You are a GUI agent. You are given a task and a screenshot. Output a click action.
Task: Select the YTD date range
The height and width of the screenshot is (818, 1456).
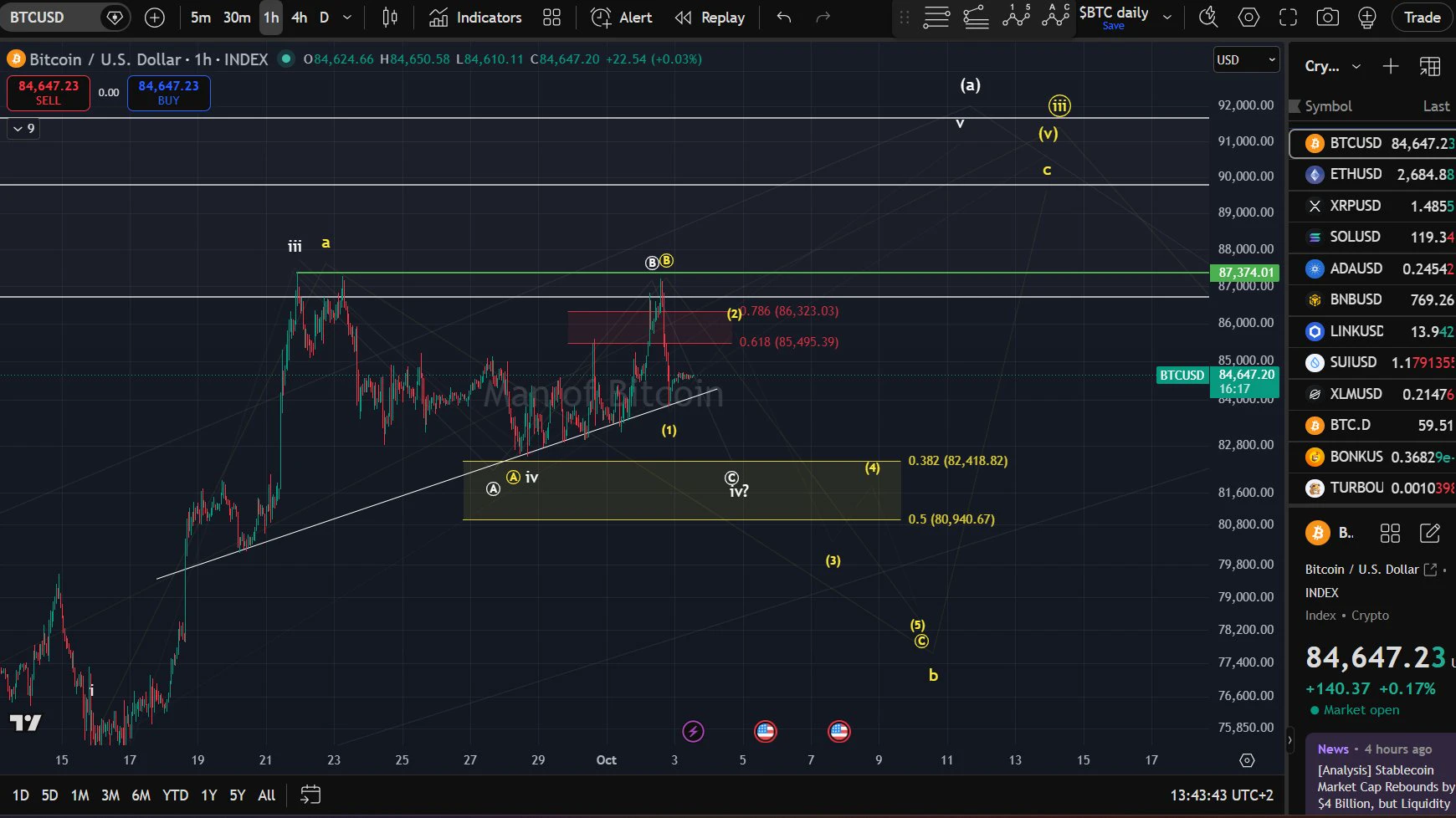175,795
